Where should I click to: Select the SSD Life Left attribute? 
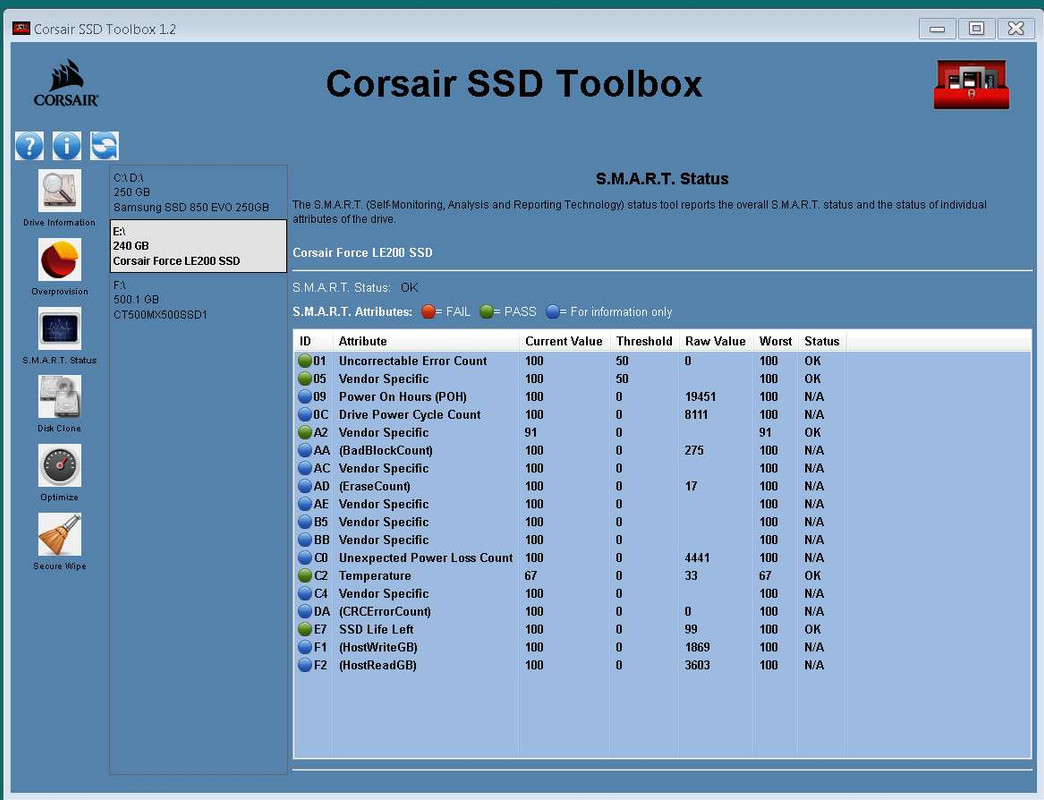(x=376, y=630)
